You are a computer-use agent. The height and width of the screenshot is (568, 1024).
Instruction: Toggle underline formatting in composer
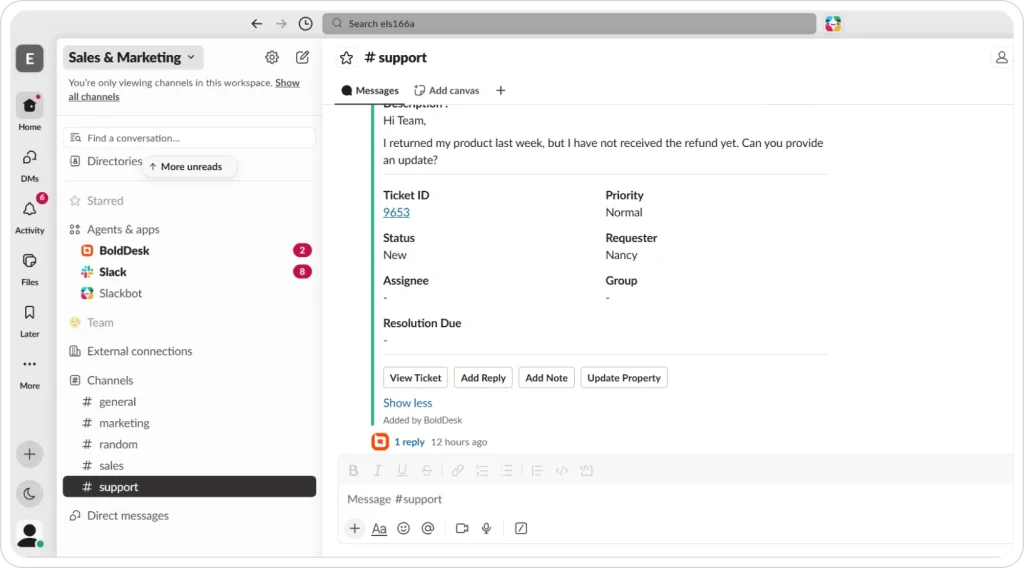tap(402, 471)
